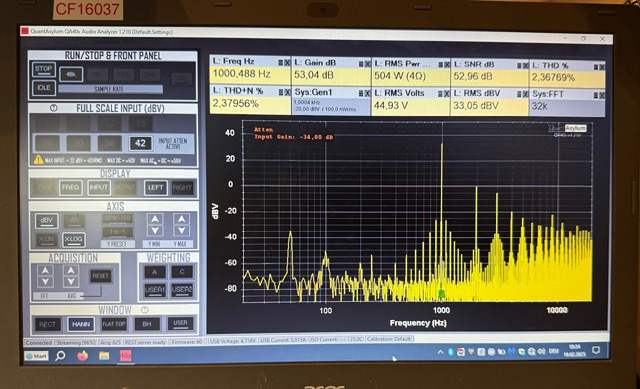
Task: Select XLOG frequency axis
Action: [73, 239]
